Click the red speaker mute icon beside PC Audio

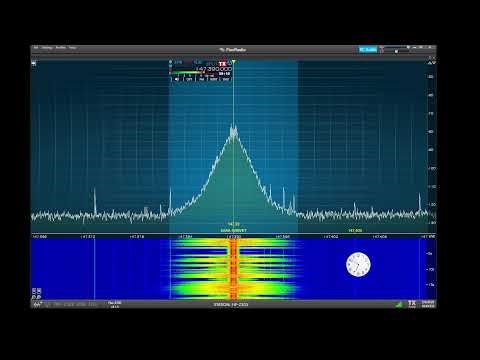pyautogui.click(x=382, y=49)
